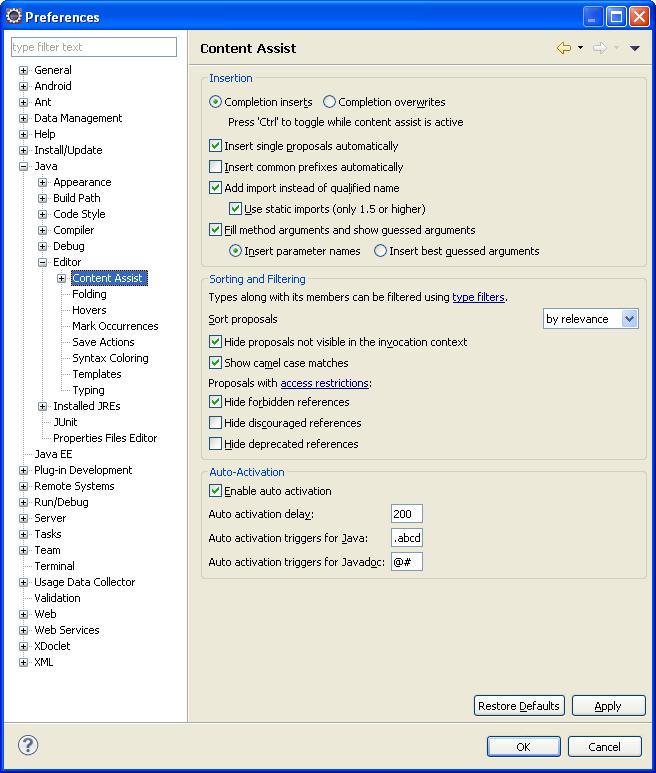Select Insert best guessed arguments option
Viewport: 656px width, 773px height.
pyautogui.click(x=380, y=251)
